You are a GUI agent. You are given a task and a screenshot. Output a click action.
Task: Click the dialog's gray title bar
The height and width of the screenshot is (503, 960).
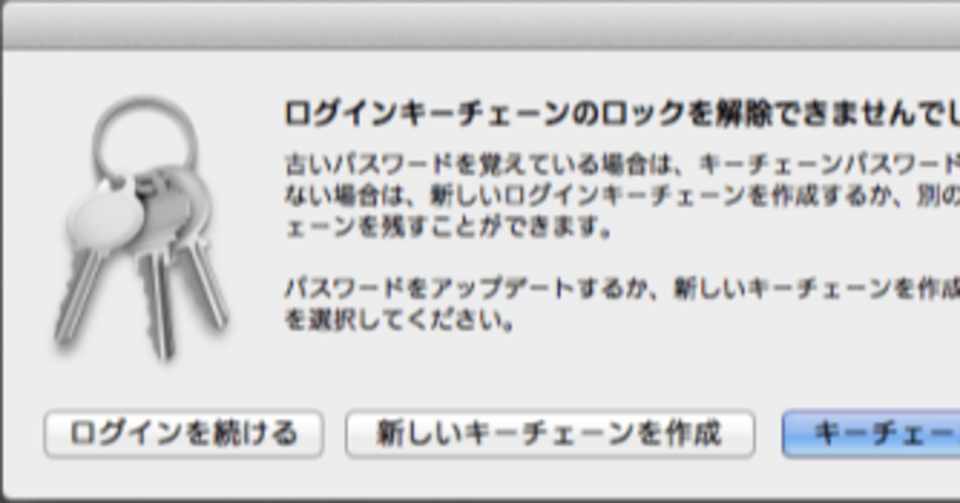(x=482, y=24)
